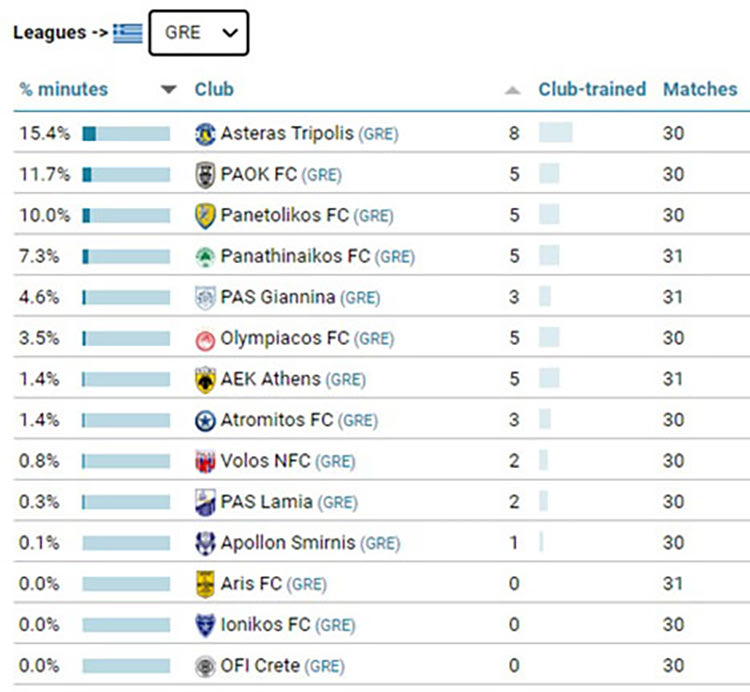Click the Volos NFC crest icon
This screenshot has width=750, height=692.
click(205, 461)
